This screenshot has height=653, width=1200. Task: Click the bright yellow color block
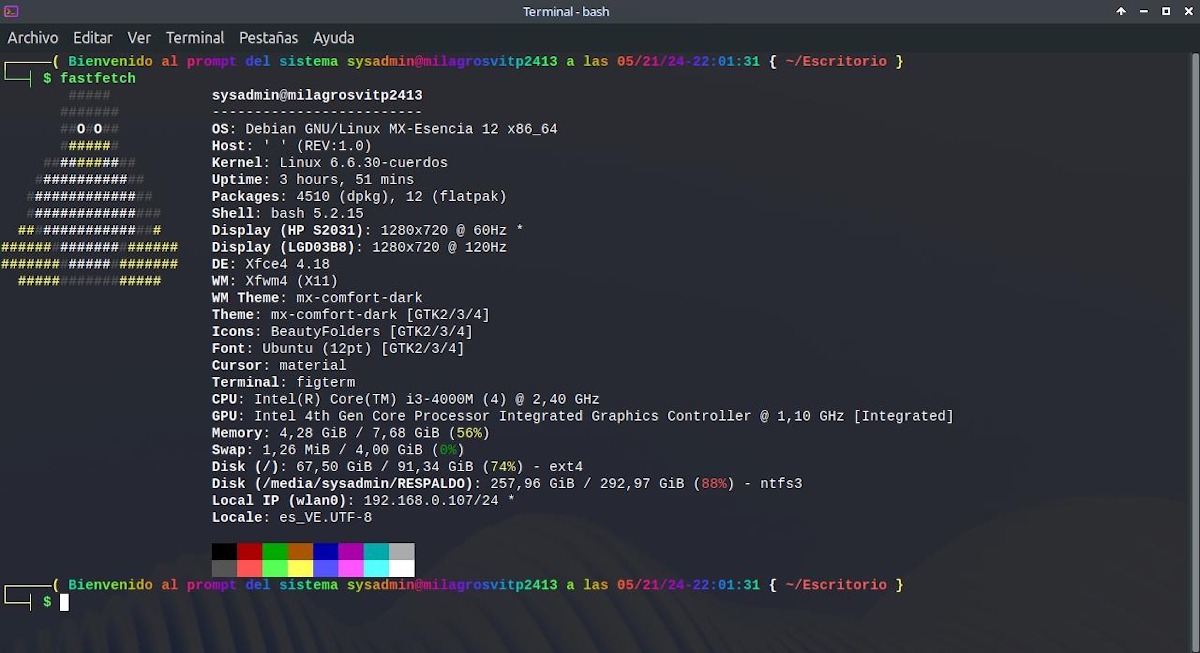pos(300,568)
